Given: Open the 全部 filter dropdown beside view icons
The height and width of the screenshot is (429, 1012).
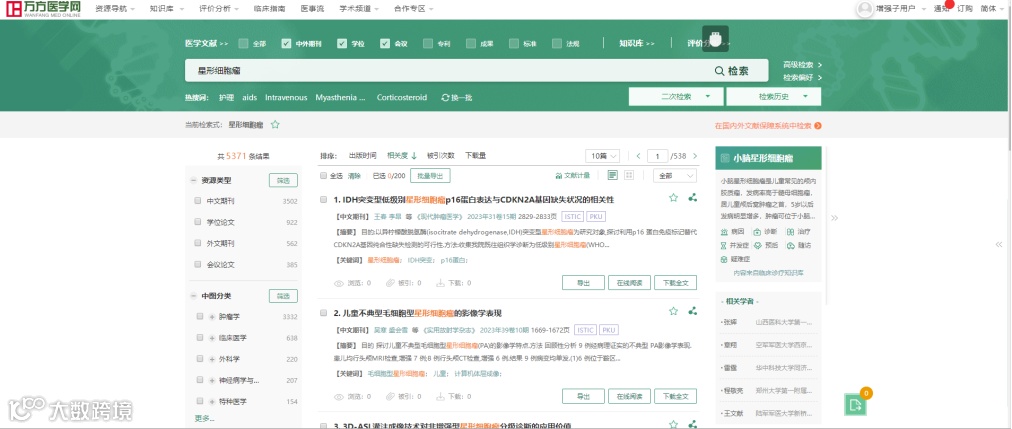Looking at the screenshot, I should [x=675, y=175].
